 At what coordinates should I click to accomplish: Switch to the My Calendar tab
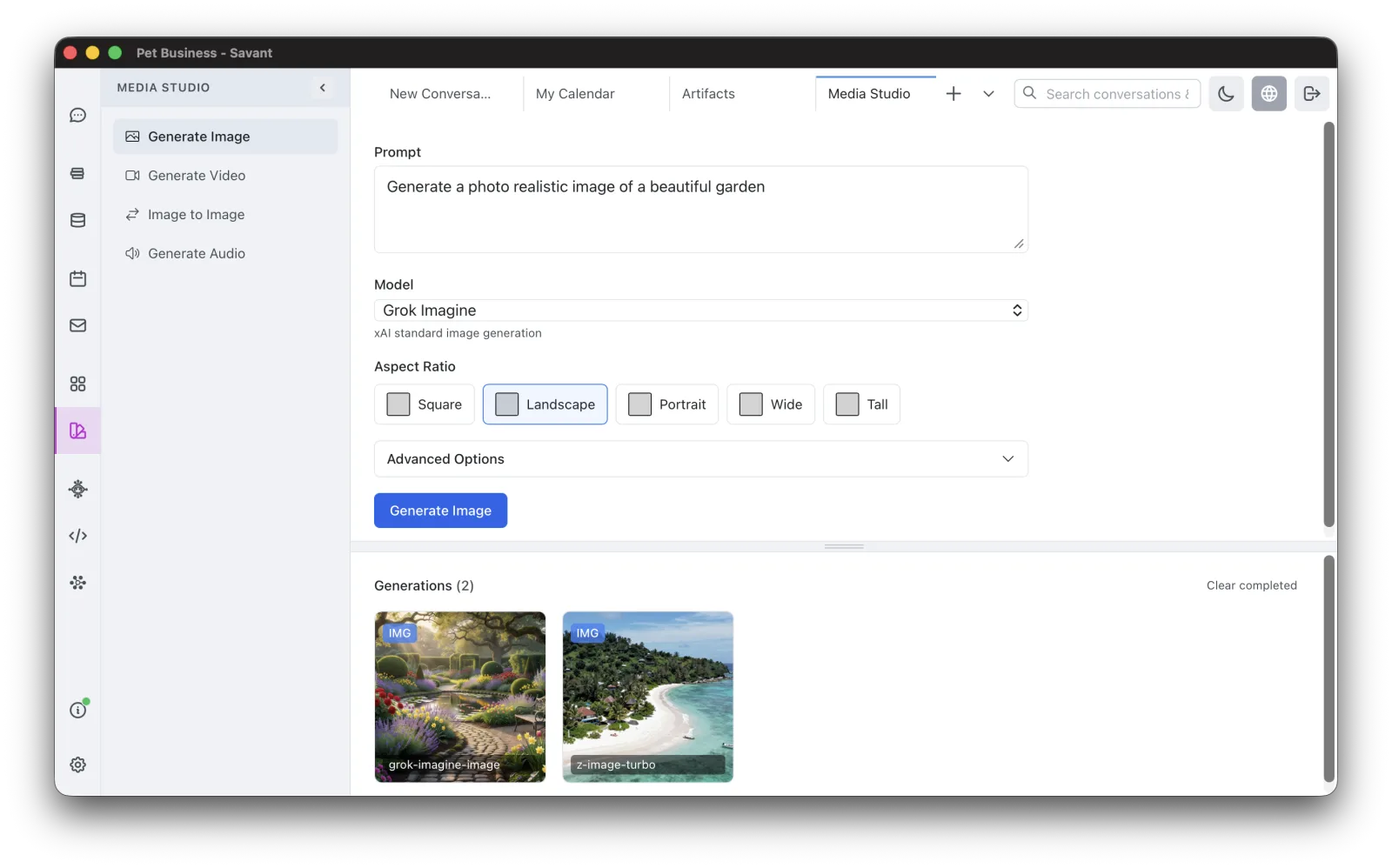(575, 94)
